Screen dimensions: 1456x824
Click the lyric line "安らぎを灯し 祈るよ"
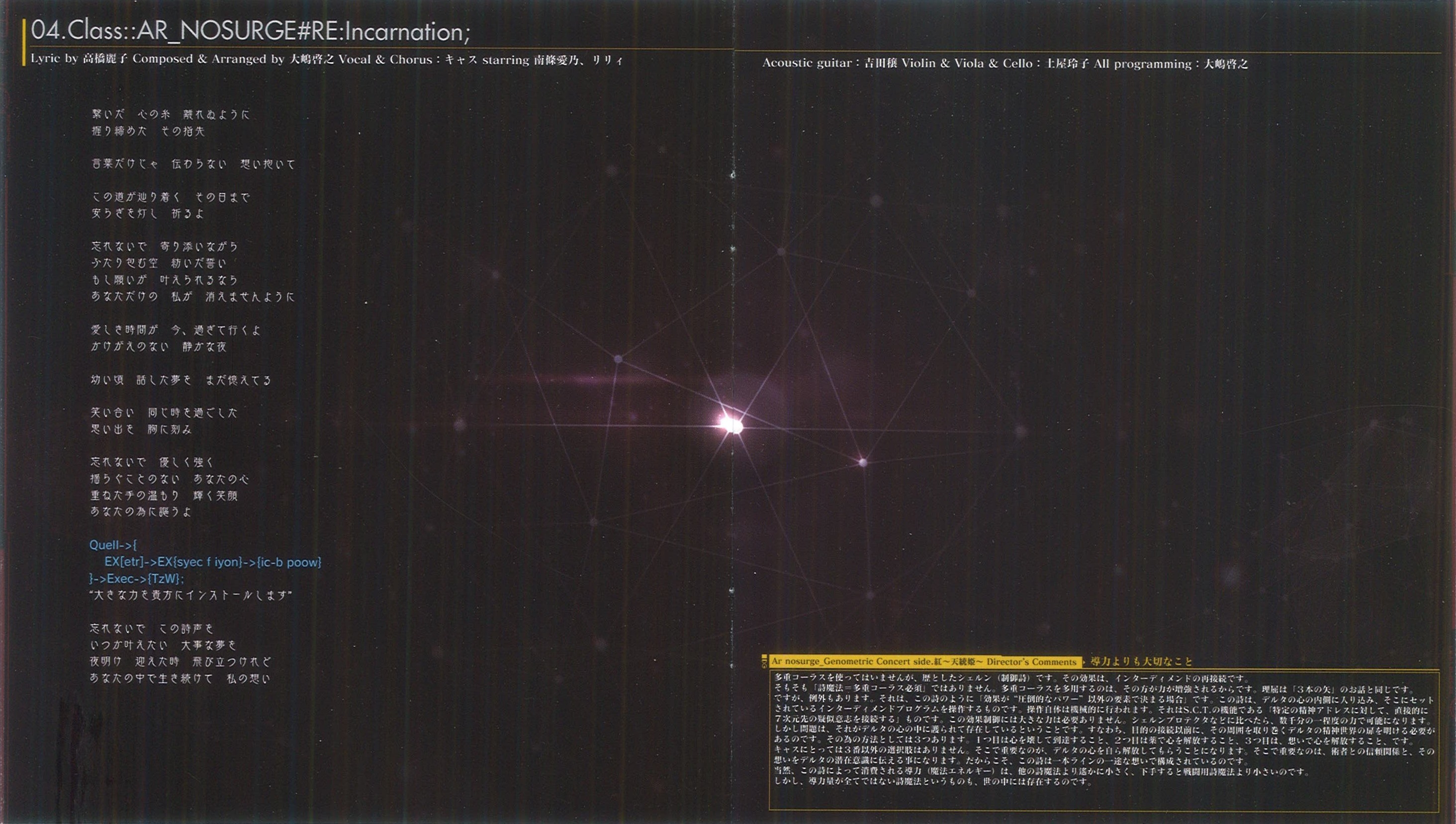pos(148,213)
